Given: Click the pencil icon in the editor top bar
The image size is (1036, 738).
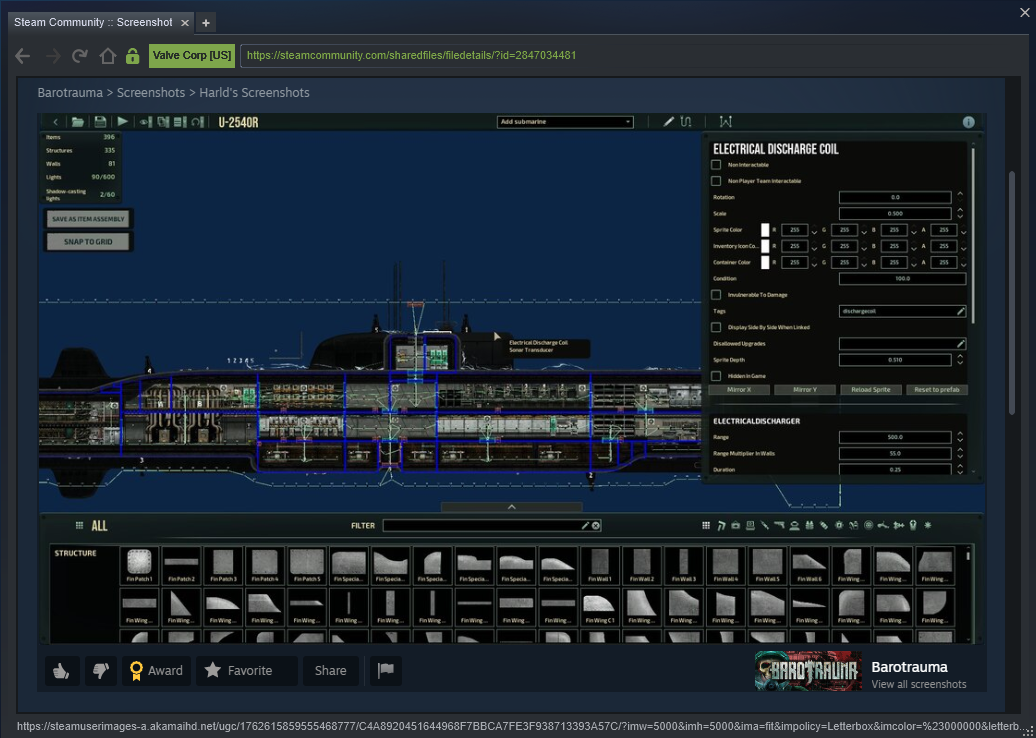Looking at the screenshot, I should pyautogui.click(x=669, y=122).
